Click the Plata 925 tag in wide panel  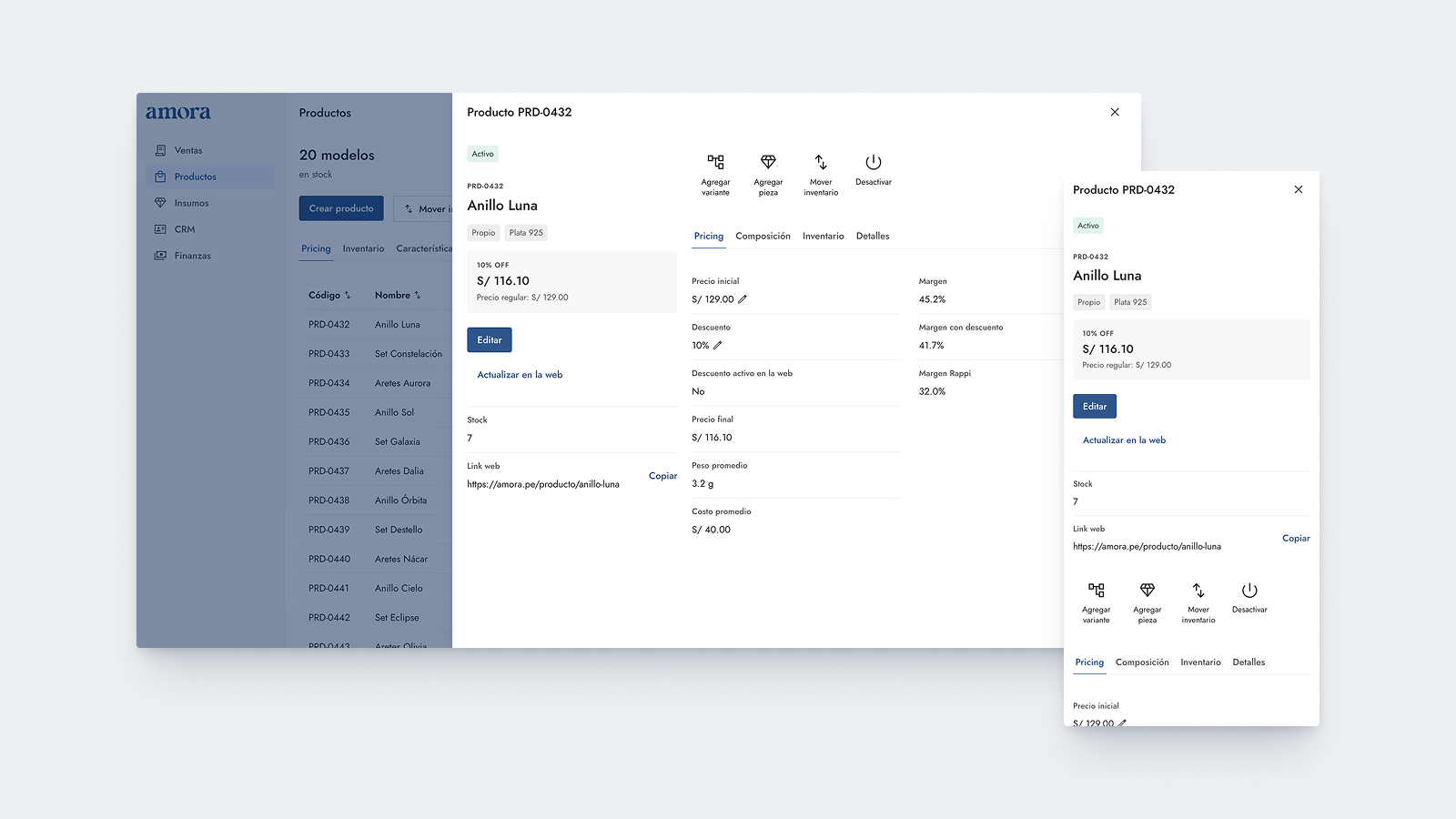[526, 233]
